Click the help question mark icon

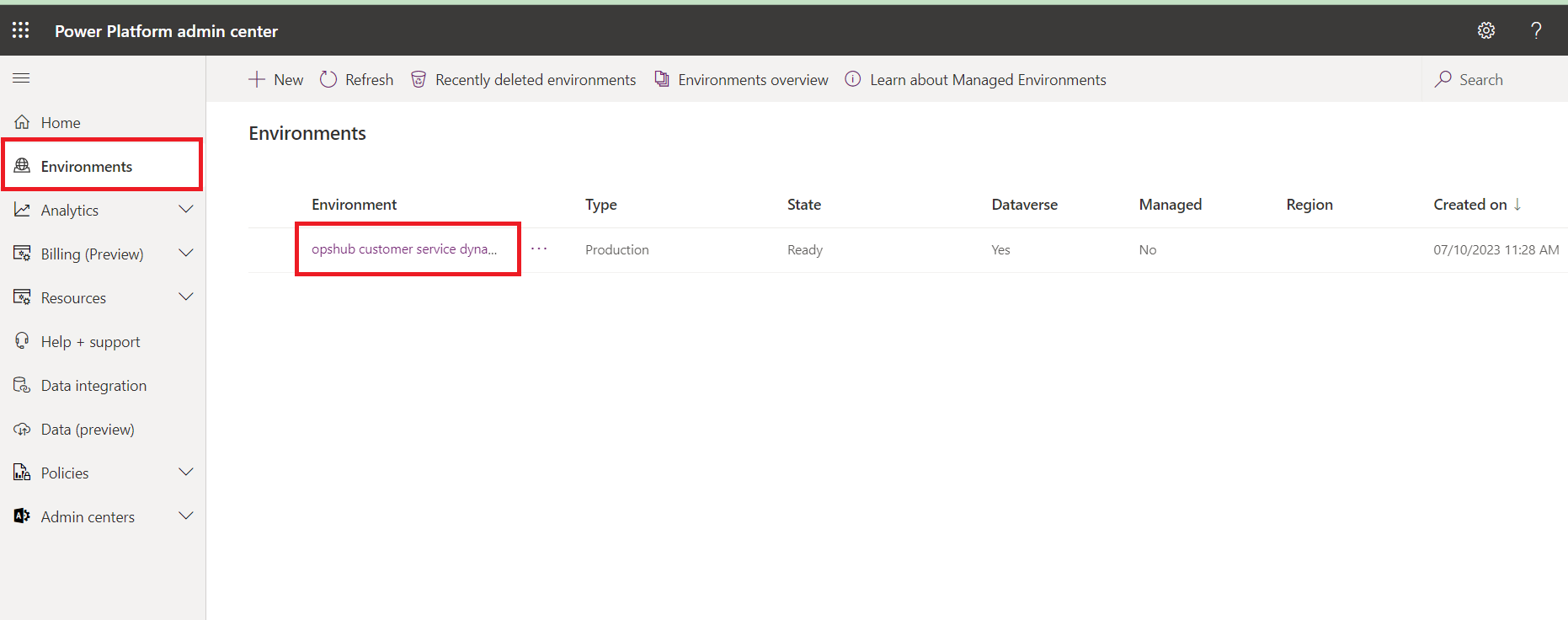pos(1536,30)
